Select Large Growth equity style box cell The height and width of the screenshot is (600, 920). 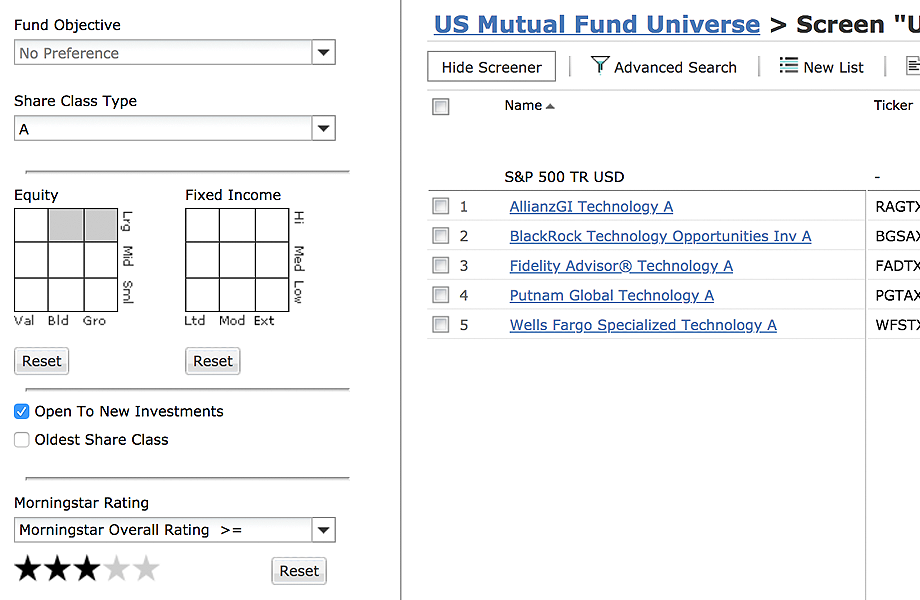point(101,226)
